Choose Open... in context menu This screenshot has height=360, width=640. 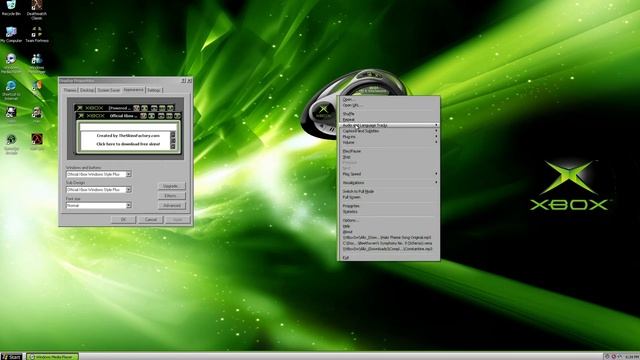coord(389,99)
